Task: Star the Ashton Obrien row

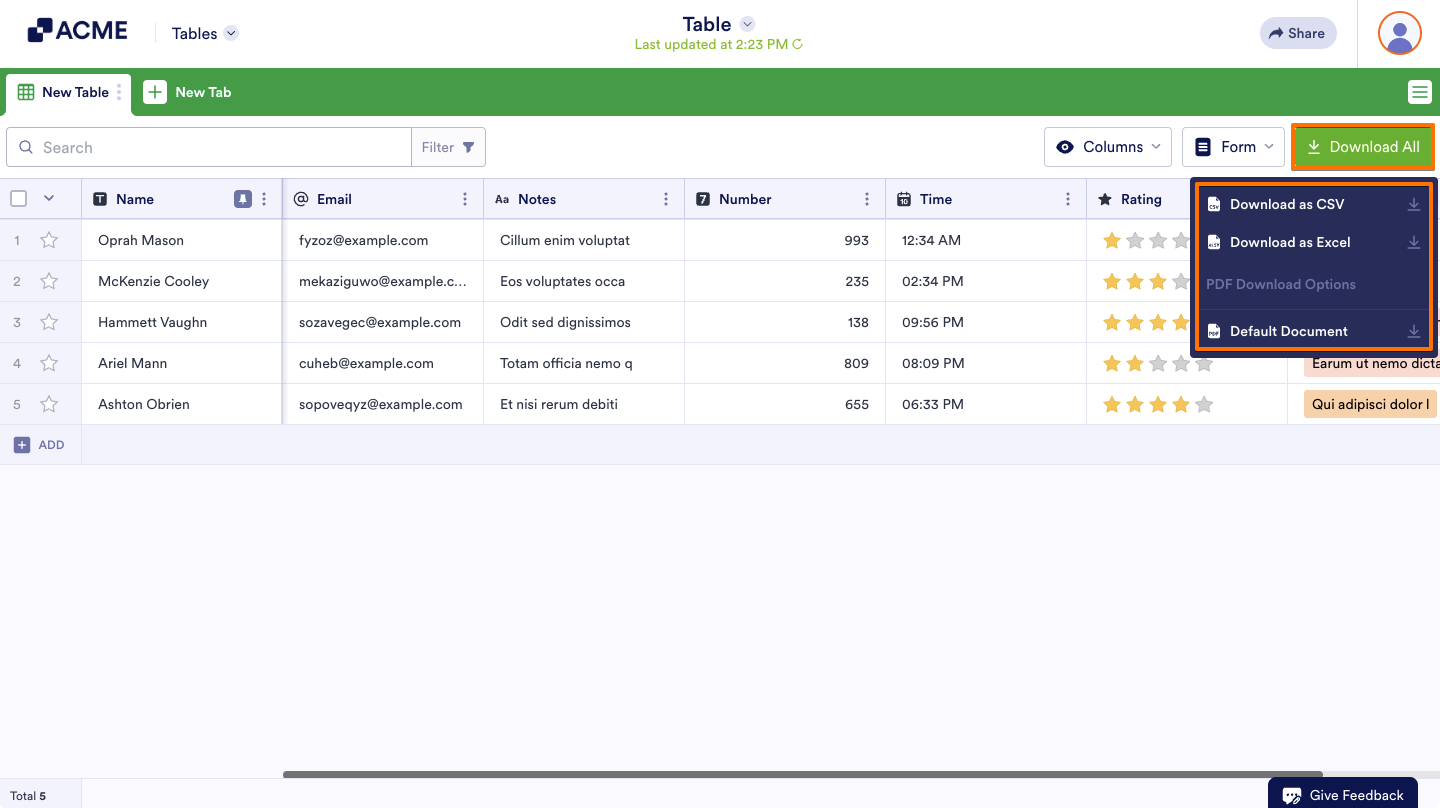Action: [x=48, y=404]
